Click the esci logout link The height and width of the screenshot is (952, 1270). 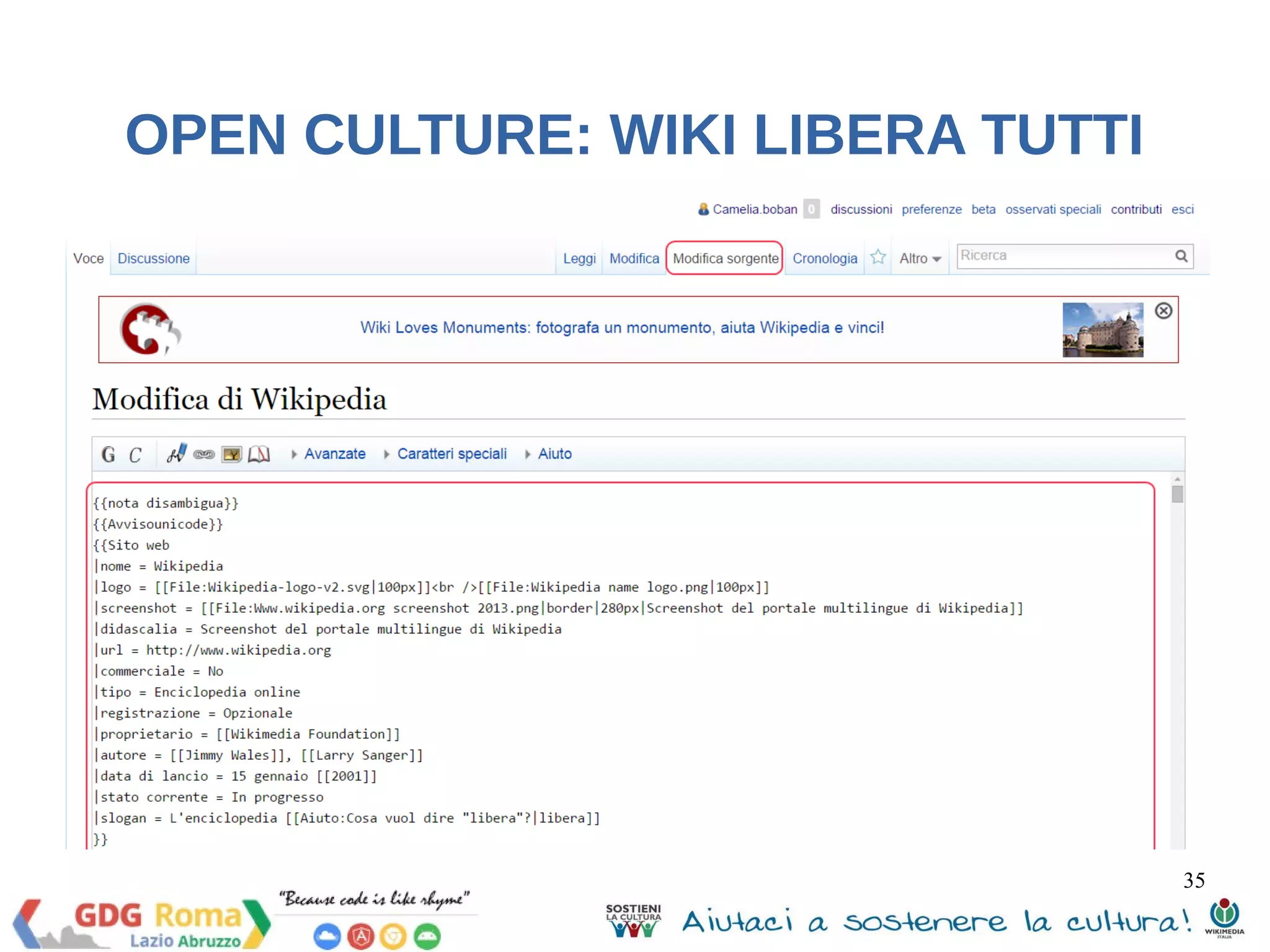pyautogui.click(x=1183, y=210)
